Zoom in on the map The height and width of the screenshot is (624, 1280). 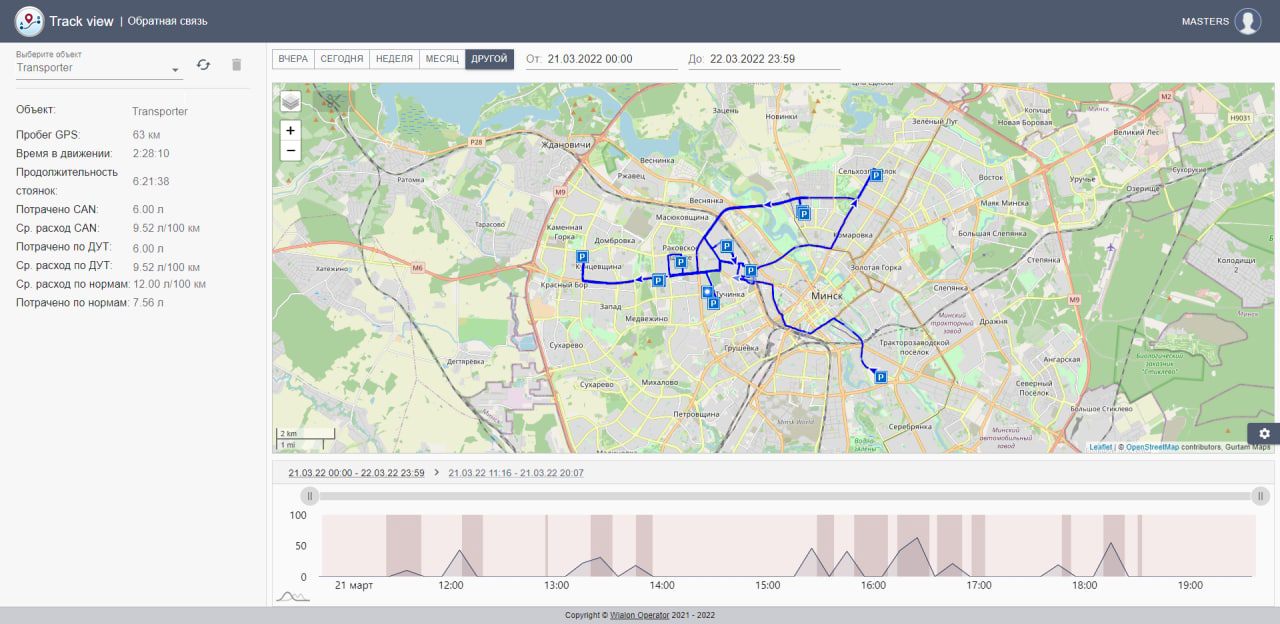click(x=290, y=130)
